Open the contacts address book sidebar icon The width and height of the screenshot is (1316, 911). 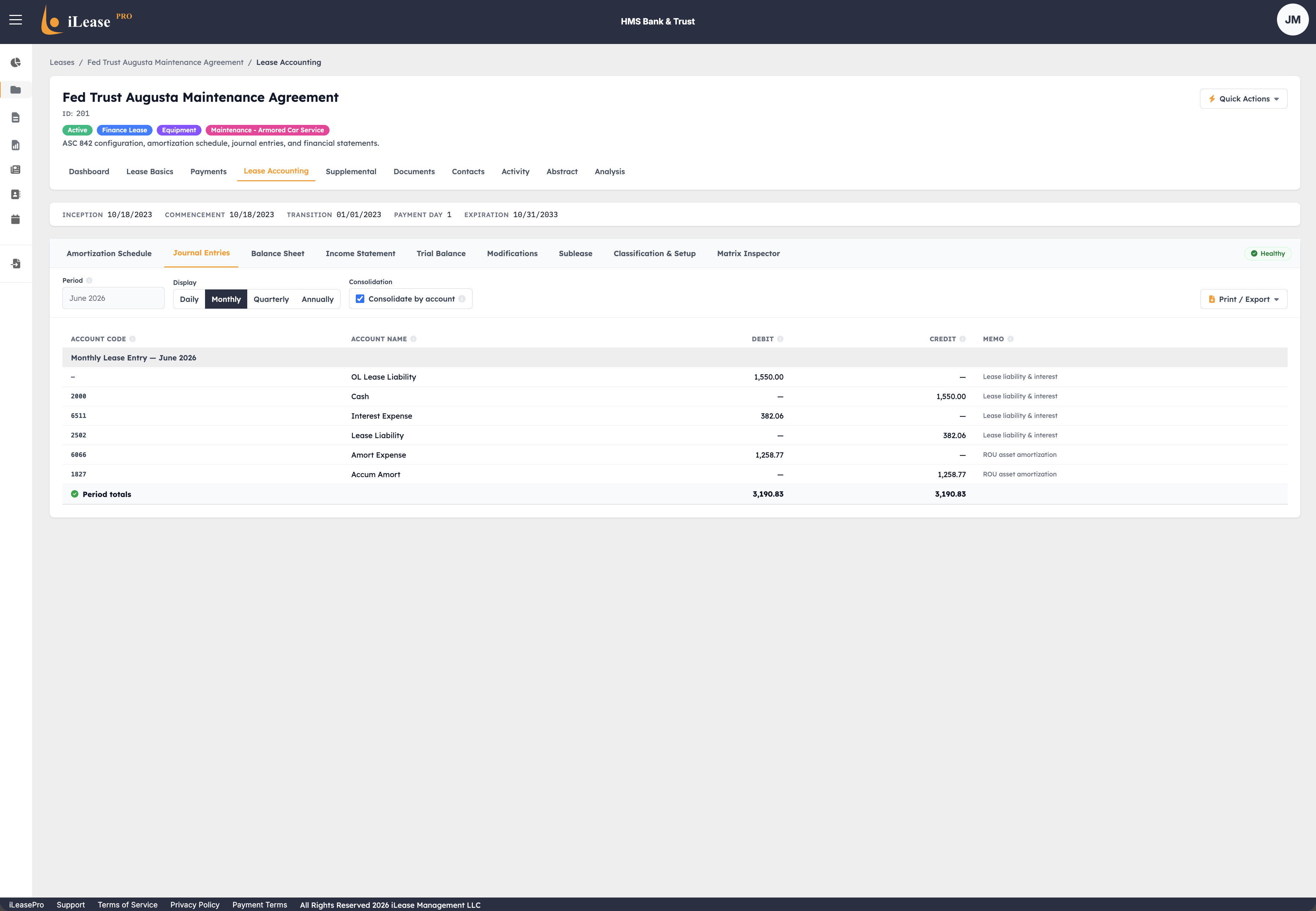(15, 195)
